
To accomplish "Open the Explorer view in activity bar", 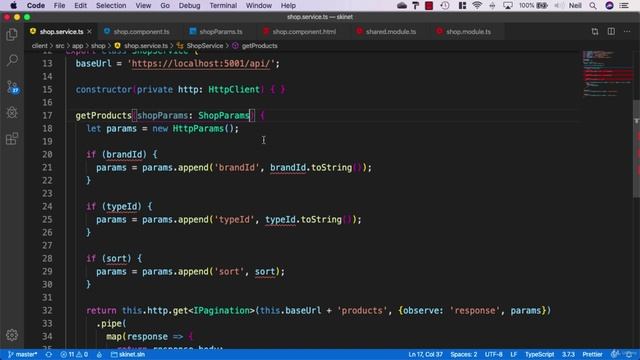I will pos(12,35).
